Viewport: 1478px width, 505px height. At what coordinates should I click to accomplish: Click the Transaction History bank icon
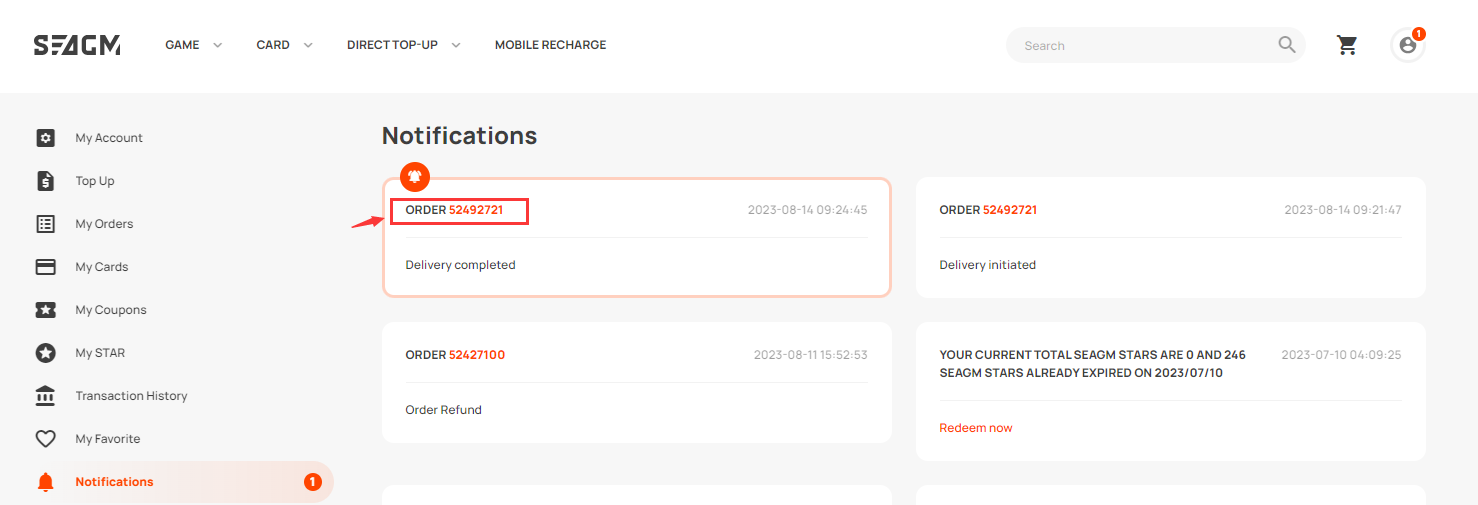[45, 396]
